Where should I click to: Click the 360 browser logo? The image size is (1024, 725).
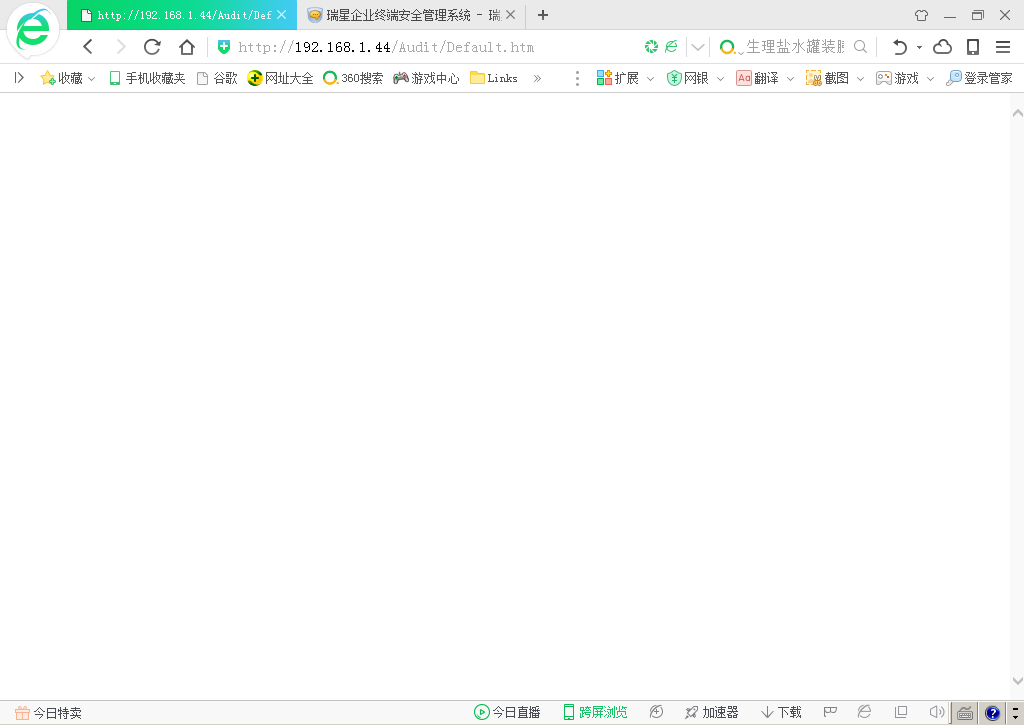pyautogui.click(x=33, y=31)
